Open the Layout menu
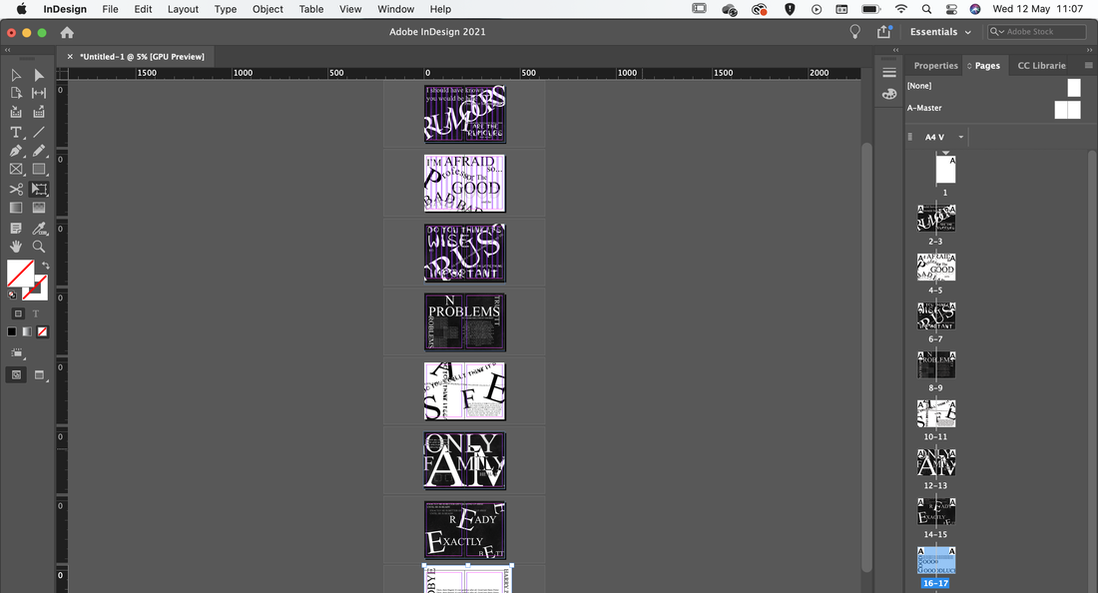 coord(183,9)
